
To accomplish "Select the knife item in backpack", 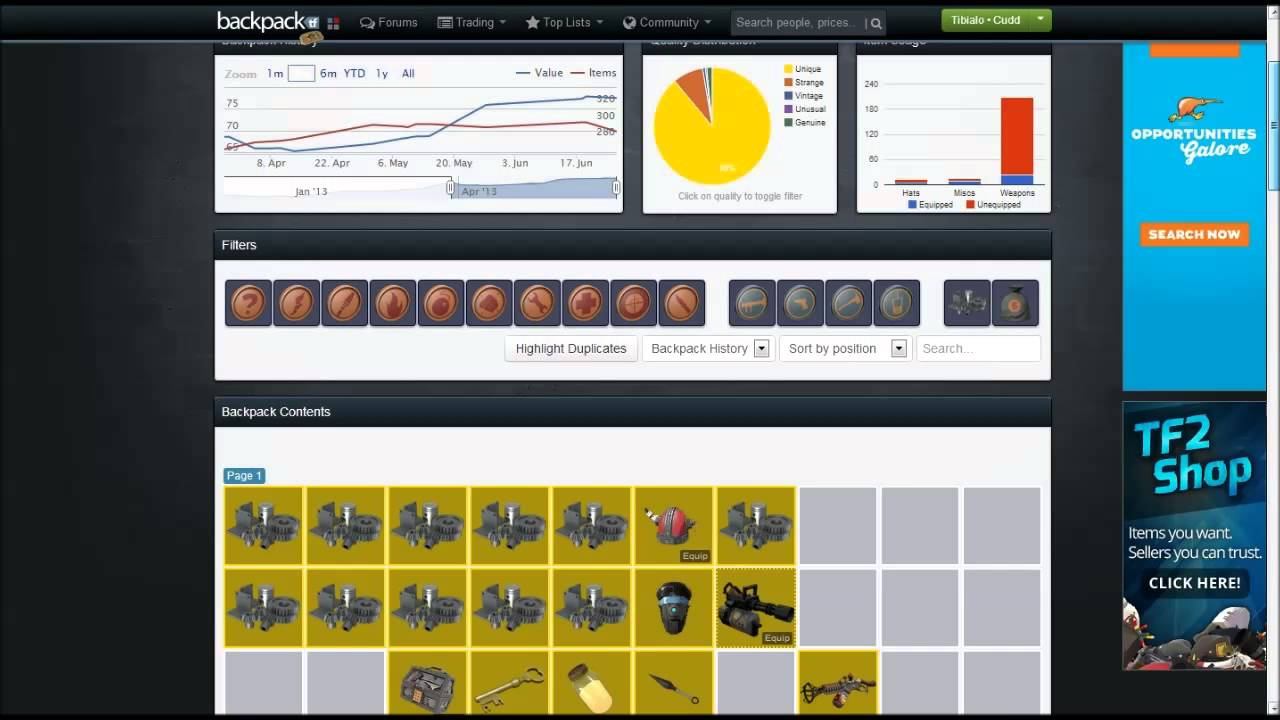I will [674, 685].
